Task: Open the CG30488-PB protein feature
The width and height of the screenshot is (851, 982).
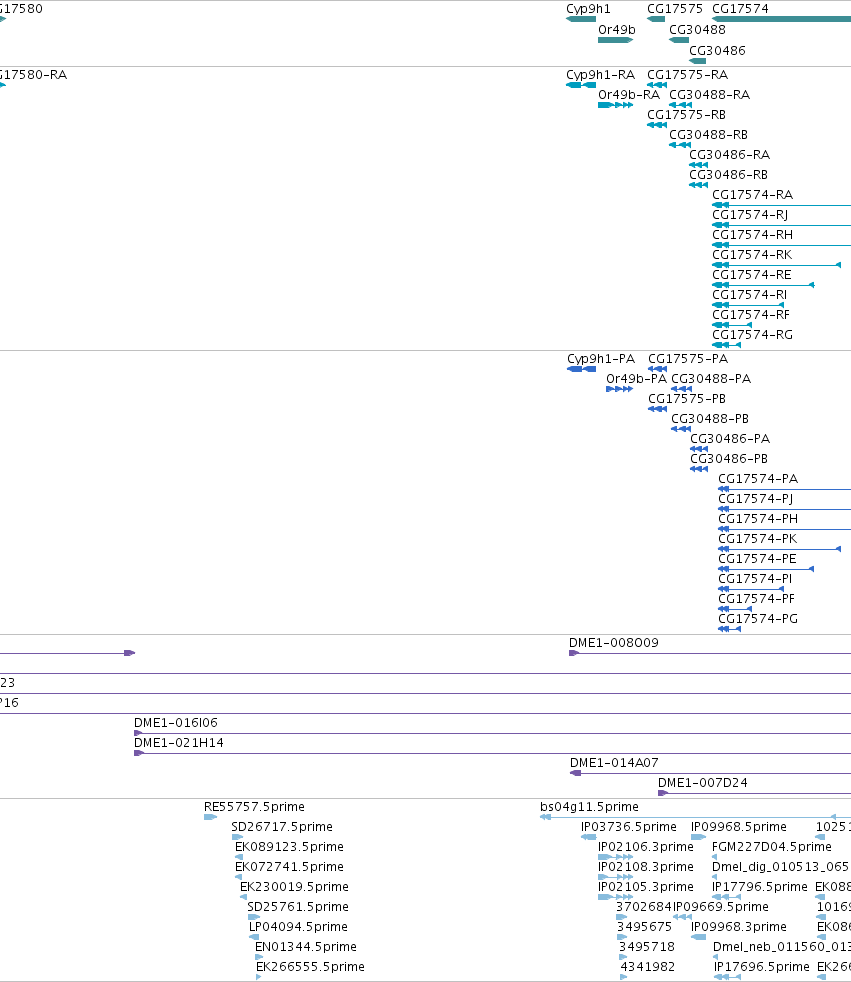Action: tap(681, 429)
